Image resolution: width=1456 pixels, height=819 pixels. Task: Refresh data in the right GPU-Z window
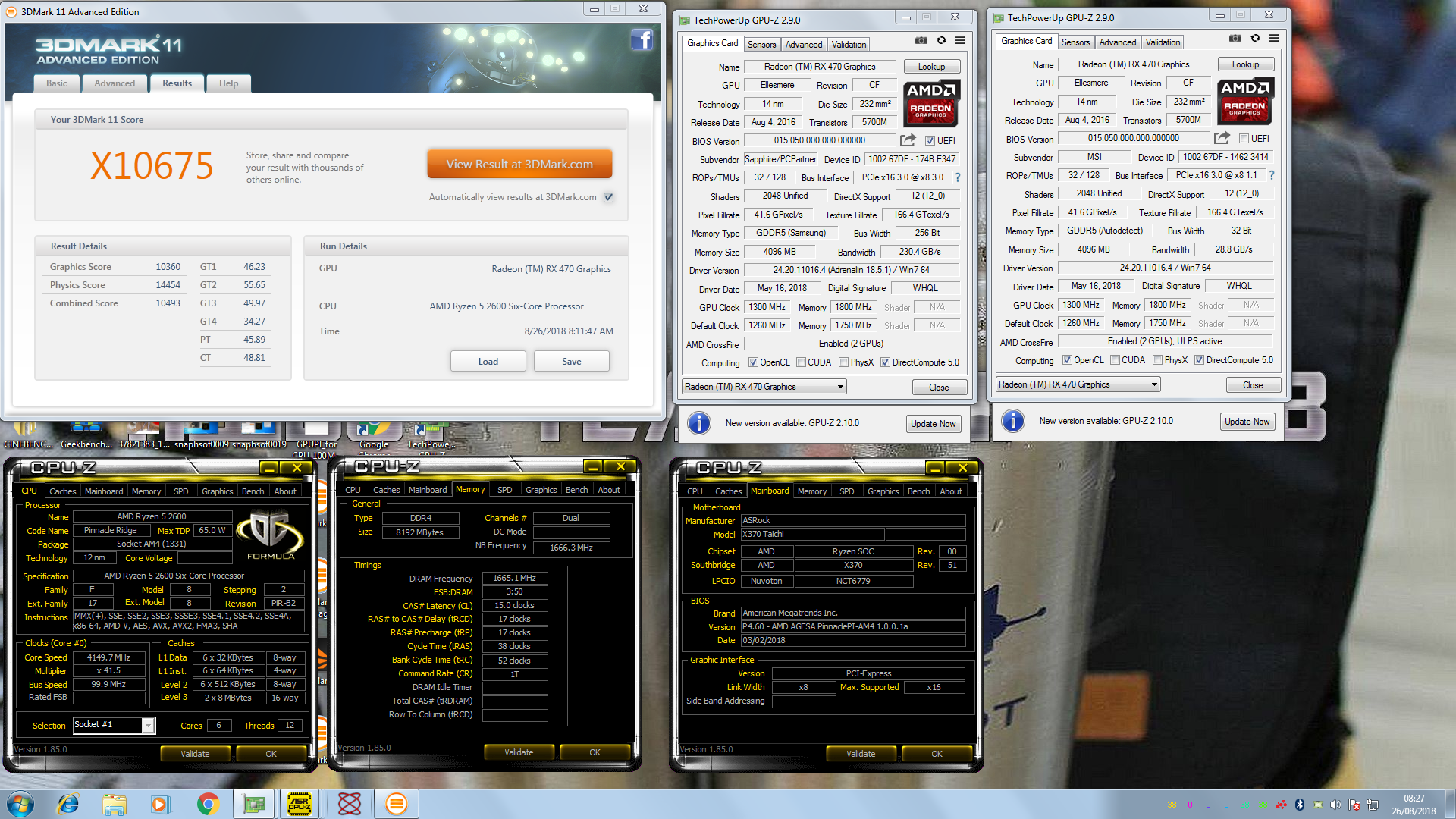[x=1255, y=39]
